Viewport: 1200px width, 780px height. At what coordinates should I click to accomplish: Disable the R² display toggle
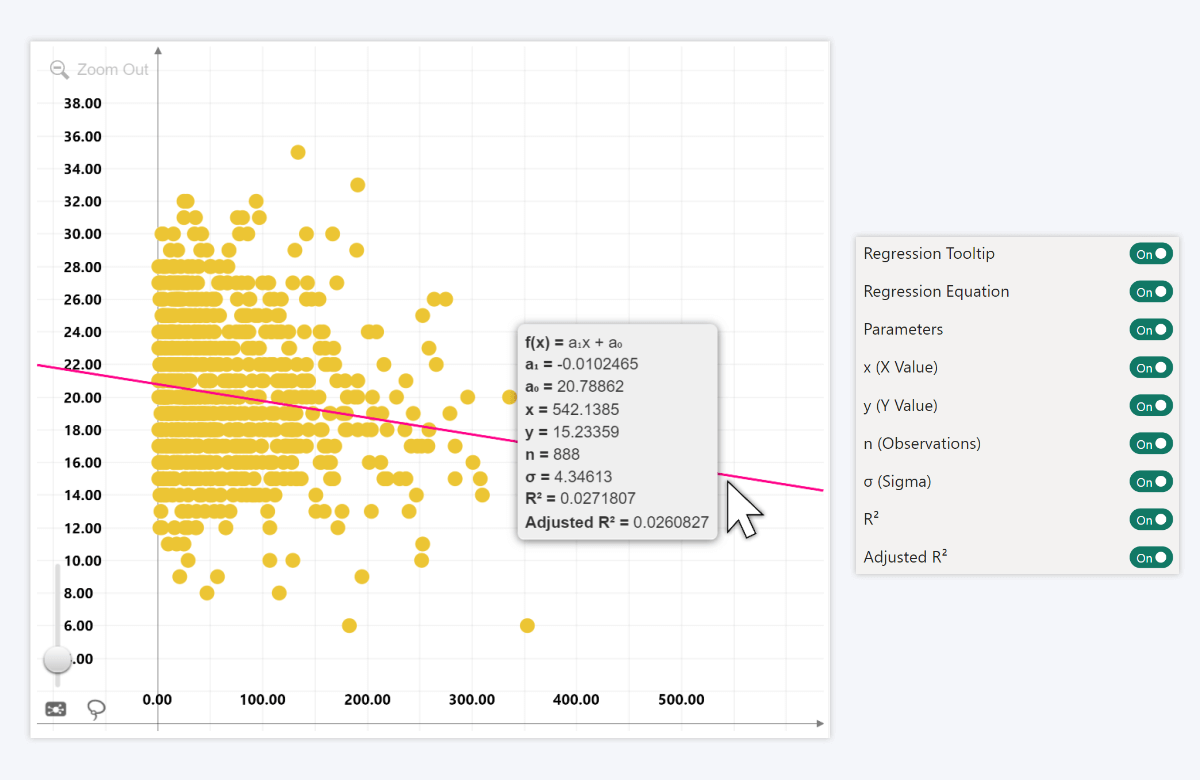pyautogui.click(x=1150, y=519)
